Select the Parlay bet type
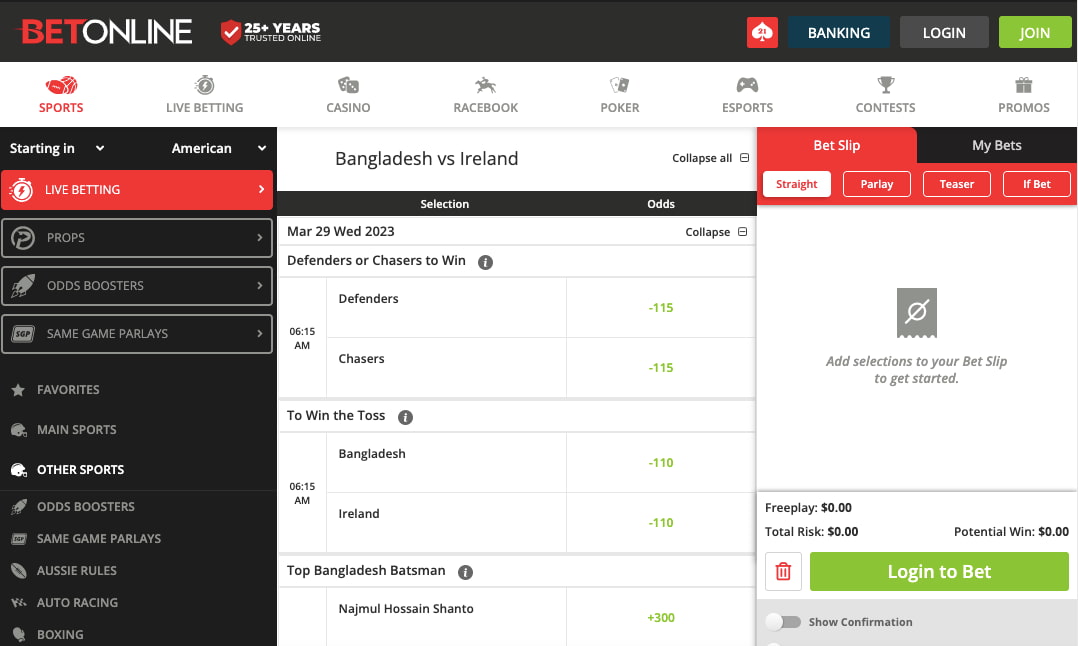Viewport: 1078px width, 646px height. (877, 184)
